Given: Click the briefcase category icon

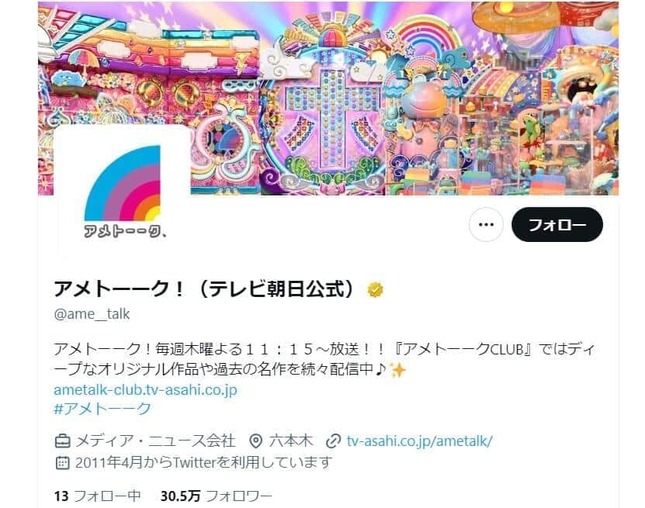Looking at the screenshot, I should tap(62, 441).
